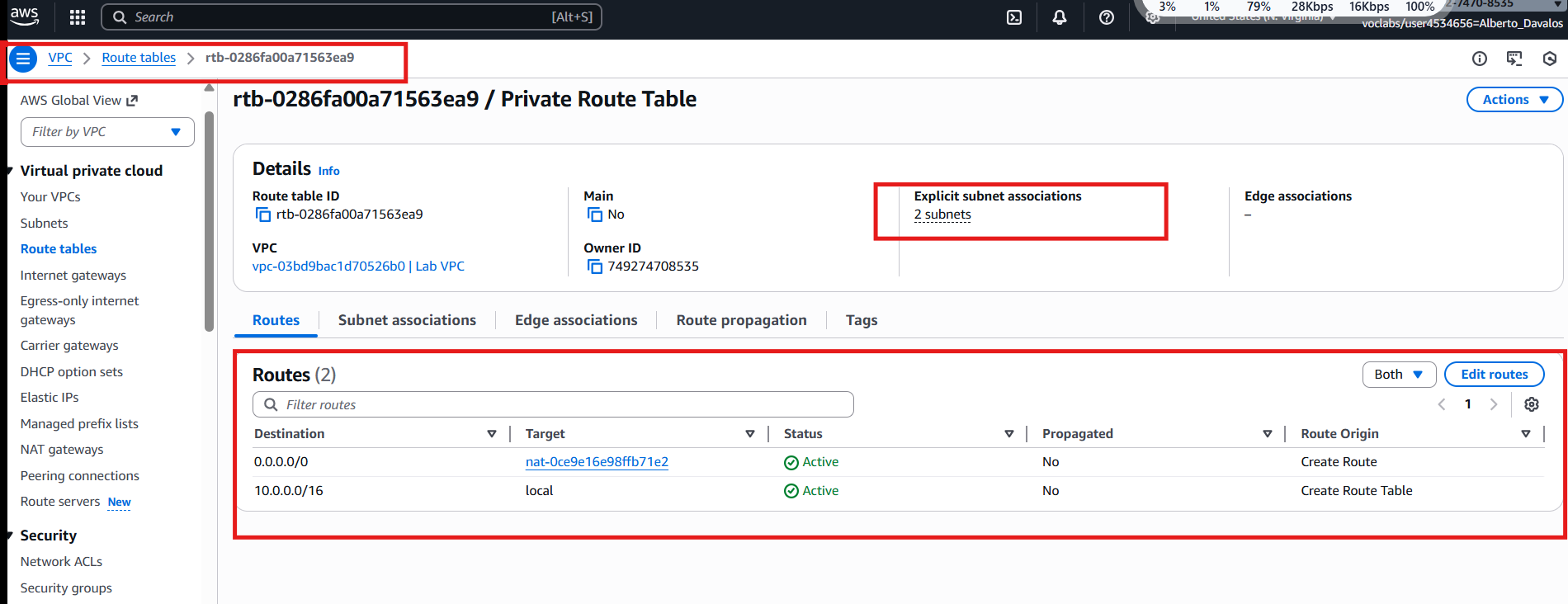Collapse the Virtual private cloud section

[x=10, y=172]
